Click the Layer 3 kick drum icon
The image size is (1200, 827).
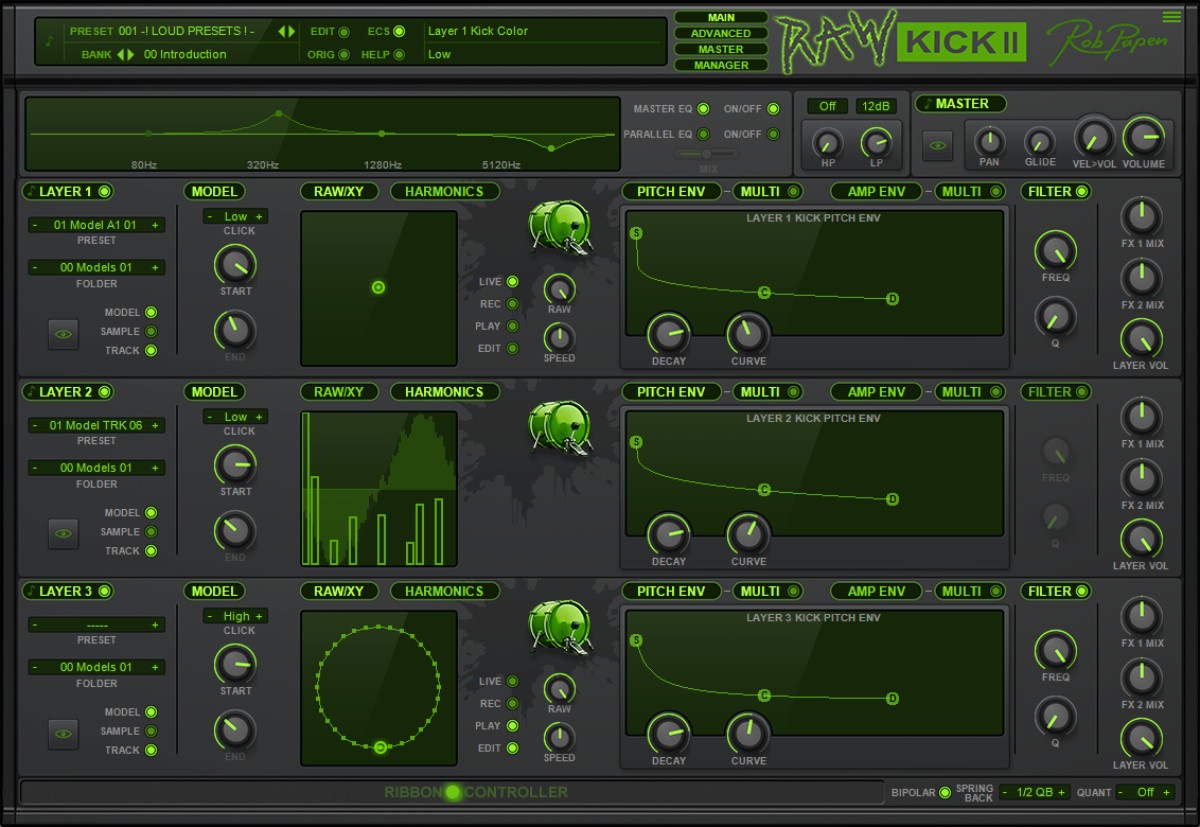click(x=561, y=626)
